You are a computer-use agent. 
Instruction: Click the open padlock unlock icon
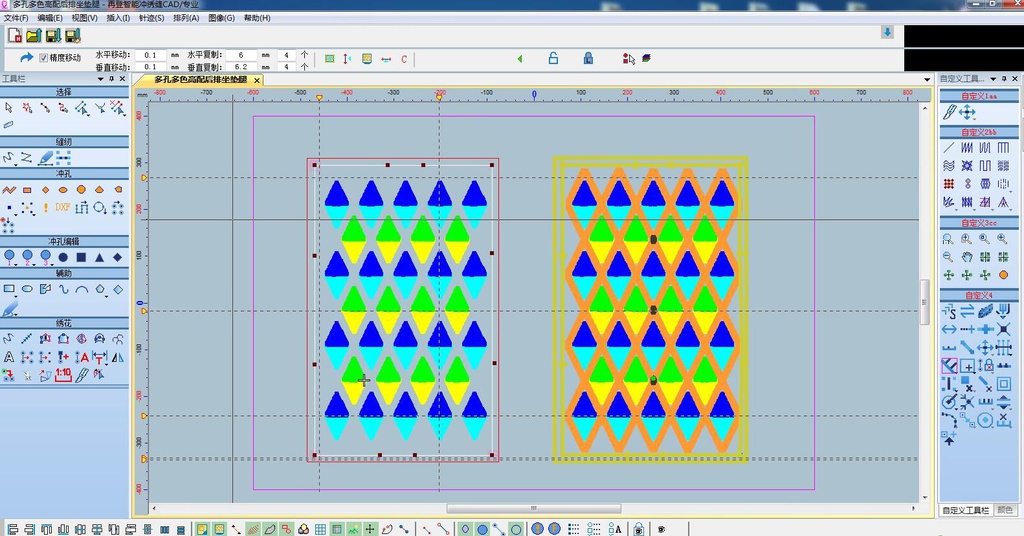553,59
